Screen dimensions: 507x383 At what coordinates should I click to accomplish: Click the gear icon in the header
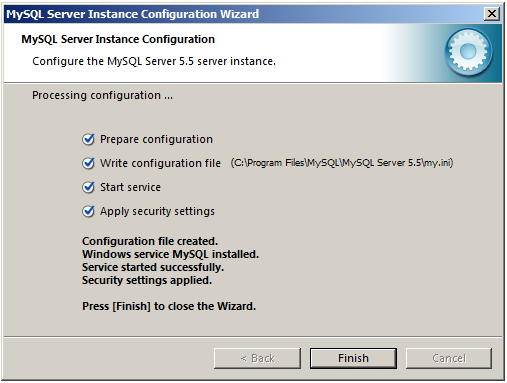[468, 52]
